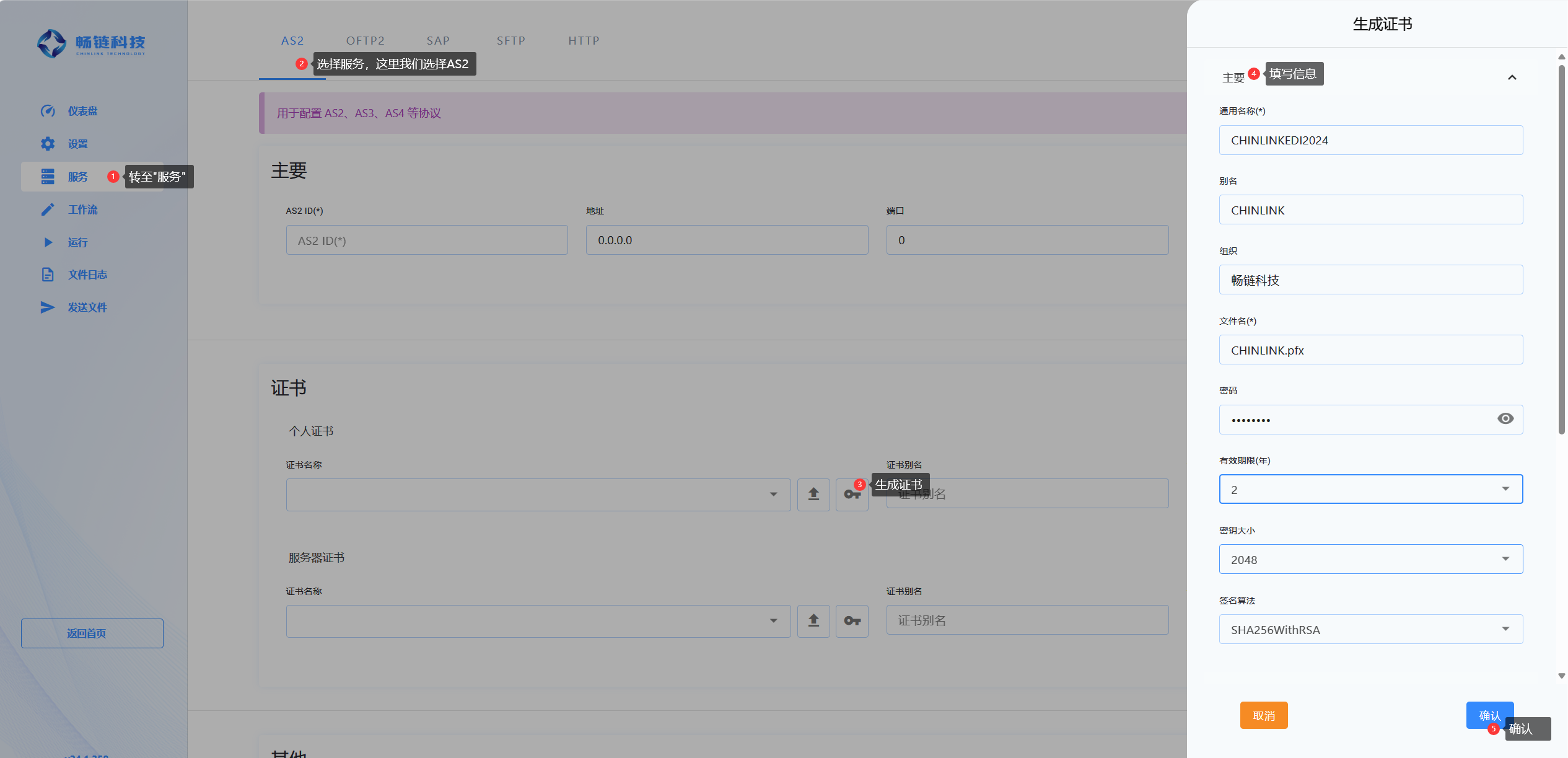The height and width of the screenshot is (758, 1568).
Task: Collapse the main section chevron
Action: pyautogui.click(x=1512, y=77)
